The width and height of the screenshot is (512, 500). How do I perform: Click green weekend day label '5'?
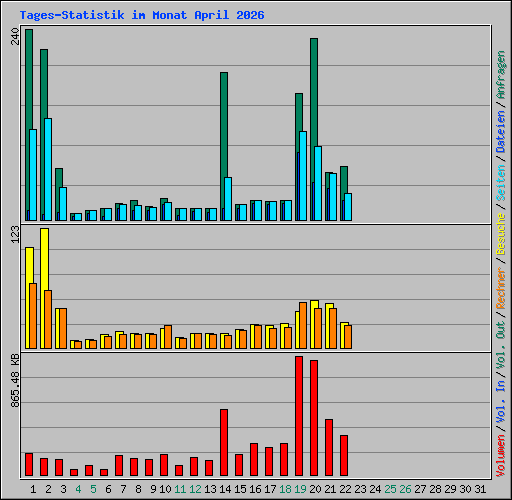coord(93,489)
